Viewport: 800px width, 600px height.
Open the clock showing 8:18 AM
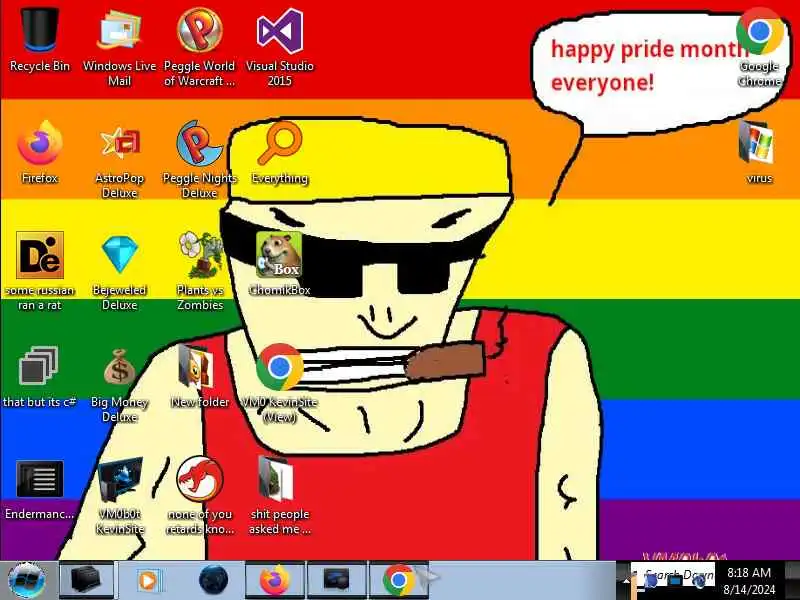[x=748, y=581]
